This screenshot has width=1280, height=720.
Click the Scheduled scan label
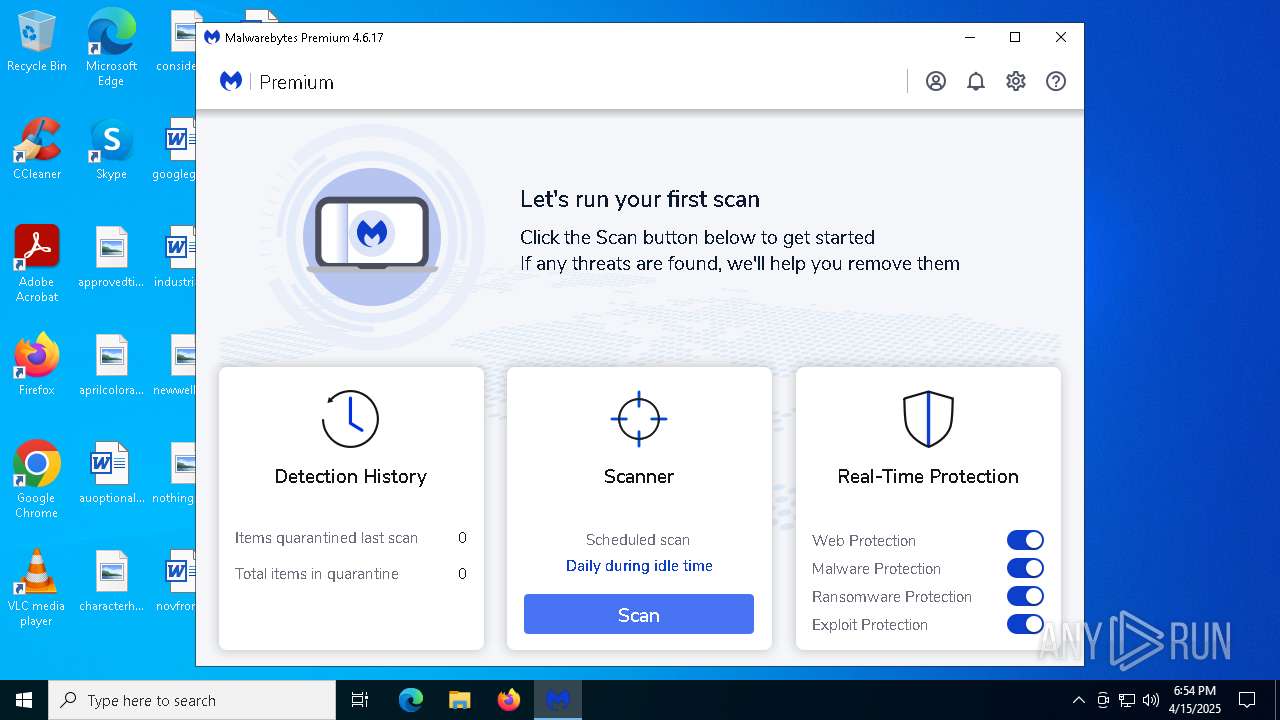638,540
